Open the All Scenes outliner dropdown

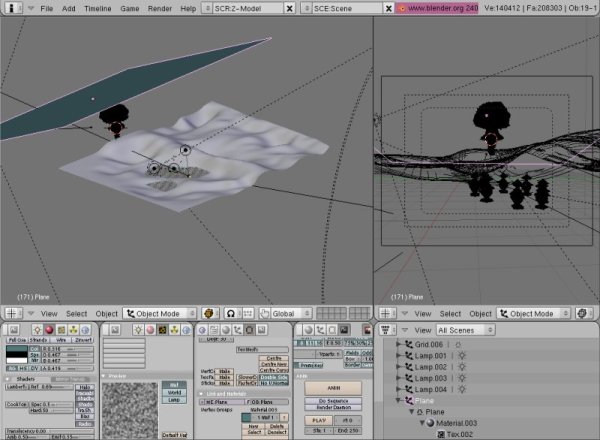coord(465,330)
